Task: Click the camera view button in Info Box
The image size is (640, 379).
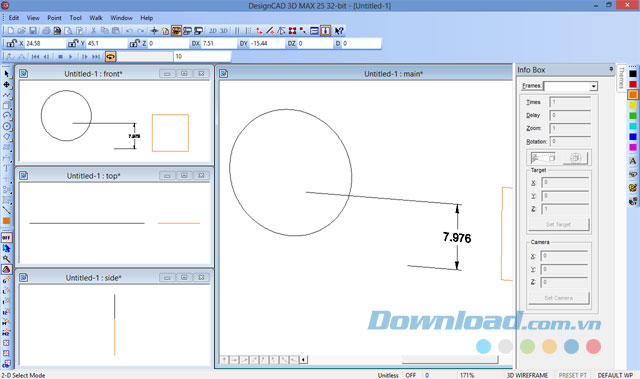Action: [543, 158]
